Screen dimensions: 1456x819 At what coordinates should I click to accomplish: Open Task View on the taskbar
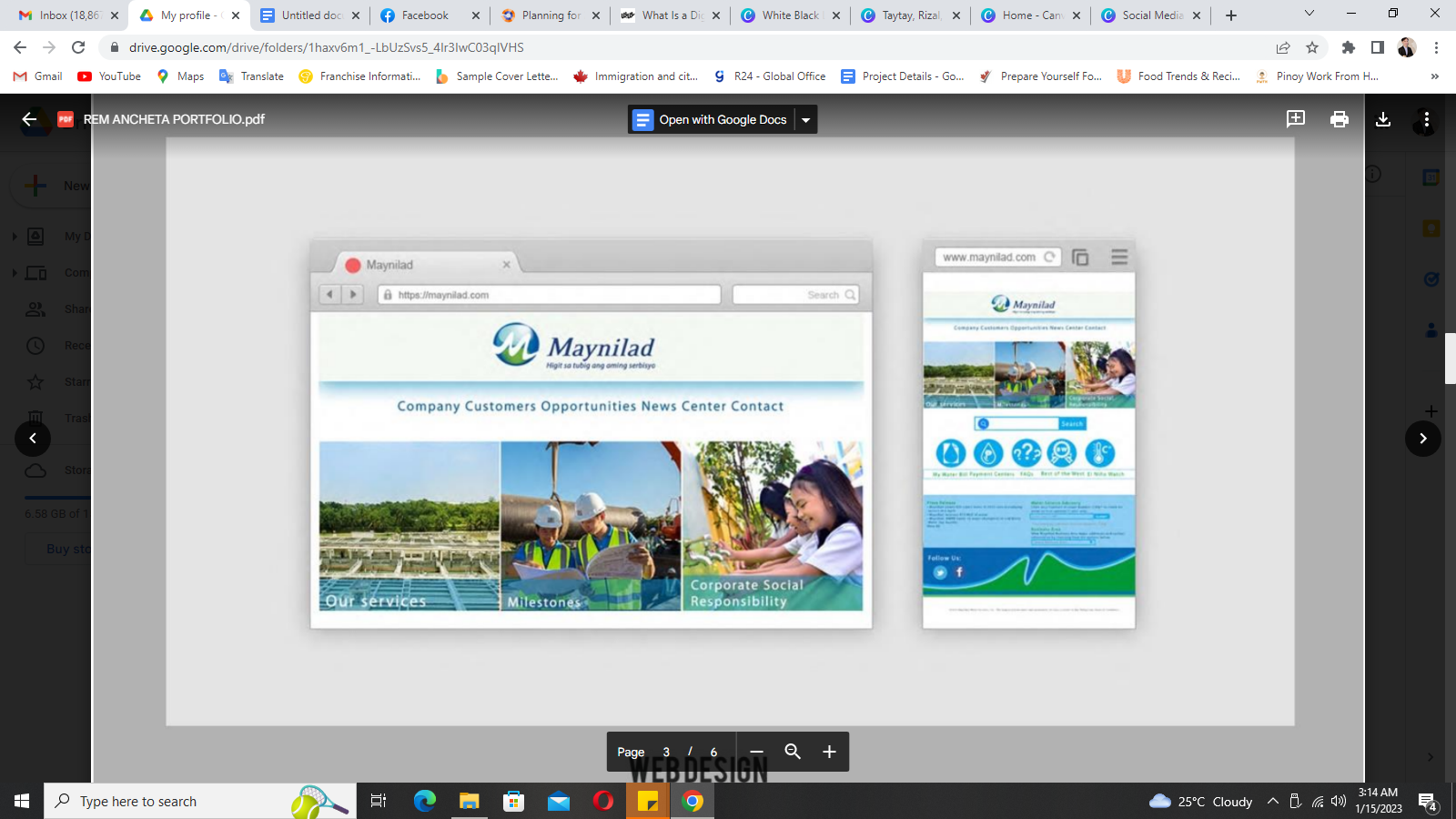[379, 801]
